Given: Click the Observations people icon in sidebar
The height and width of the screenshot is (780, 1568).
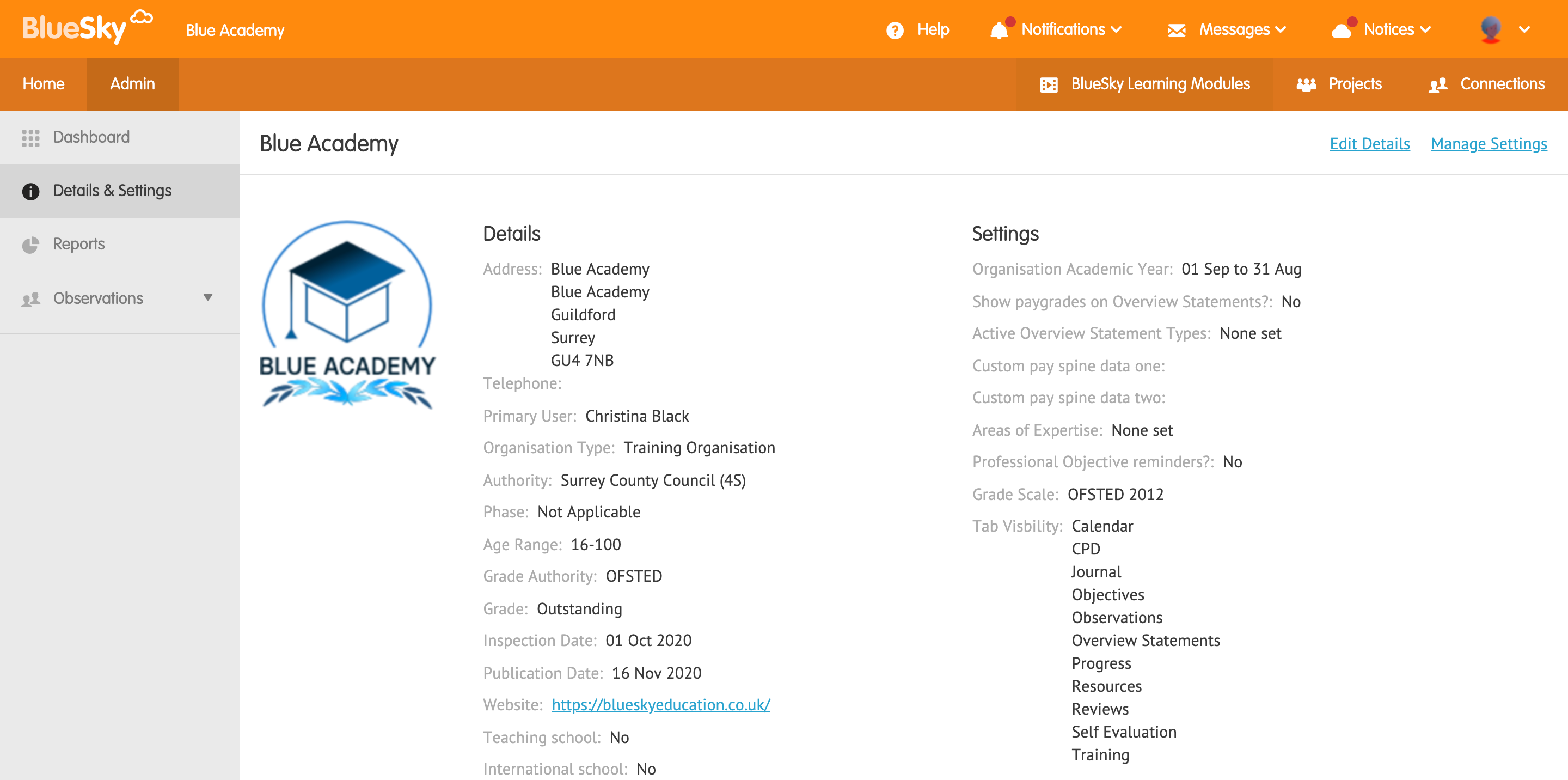Looking at the screenshot, I should [30, 299].
